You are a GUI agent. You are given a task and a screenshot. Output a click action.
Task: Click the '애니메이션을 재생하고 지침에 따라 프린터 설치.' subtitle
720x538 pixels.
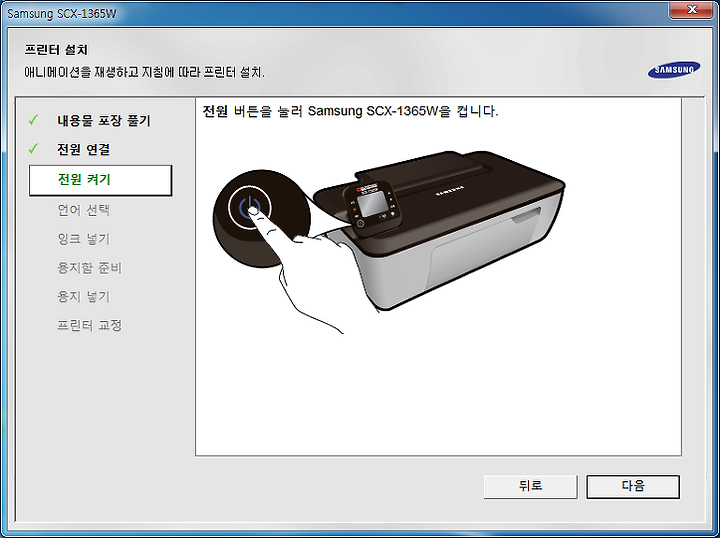point(144,73)
